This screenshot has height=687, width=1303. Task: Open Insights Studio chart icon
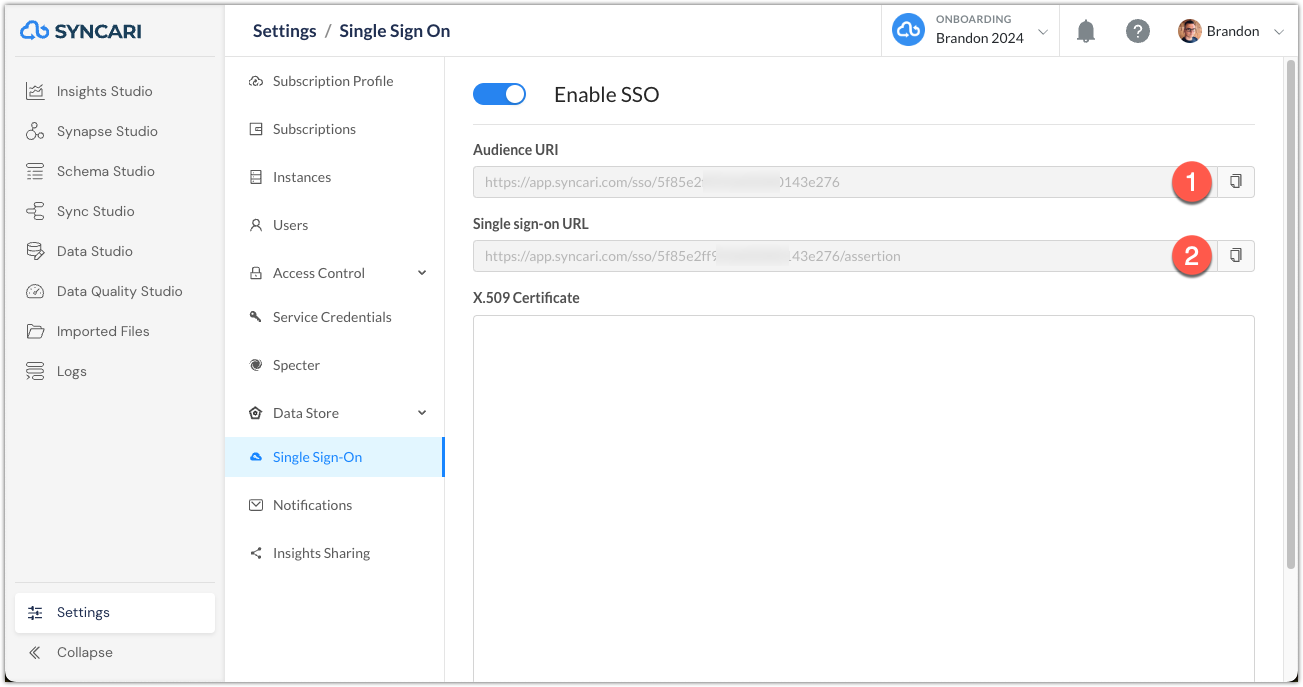tap(35, 91)
